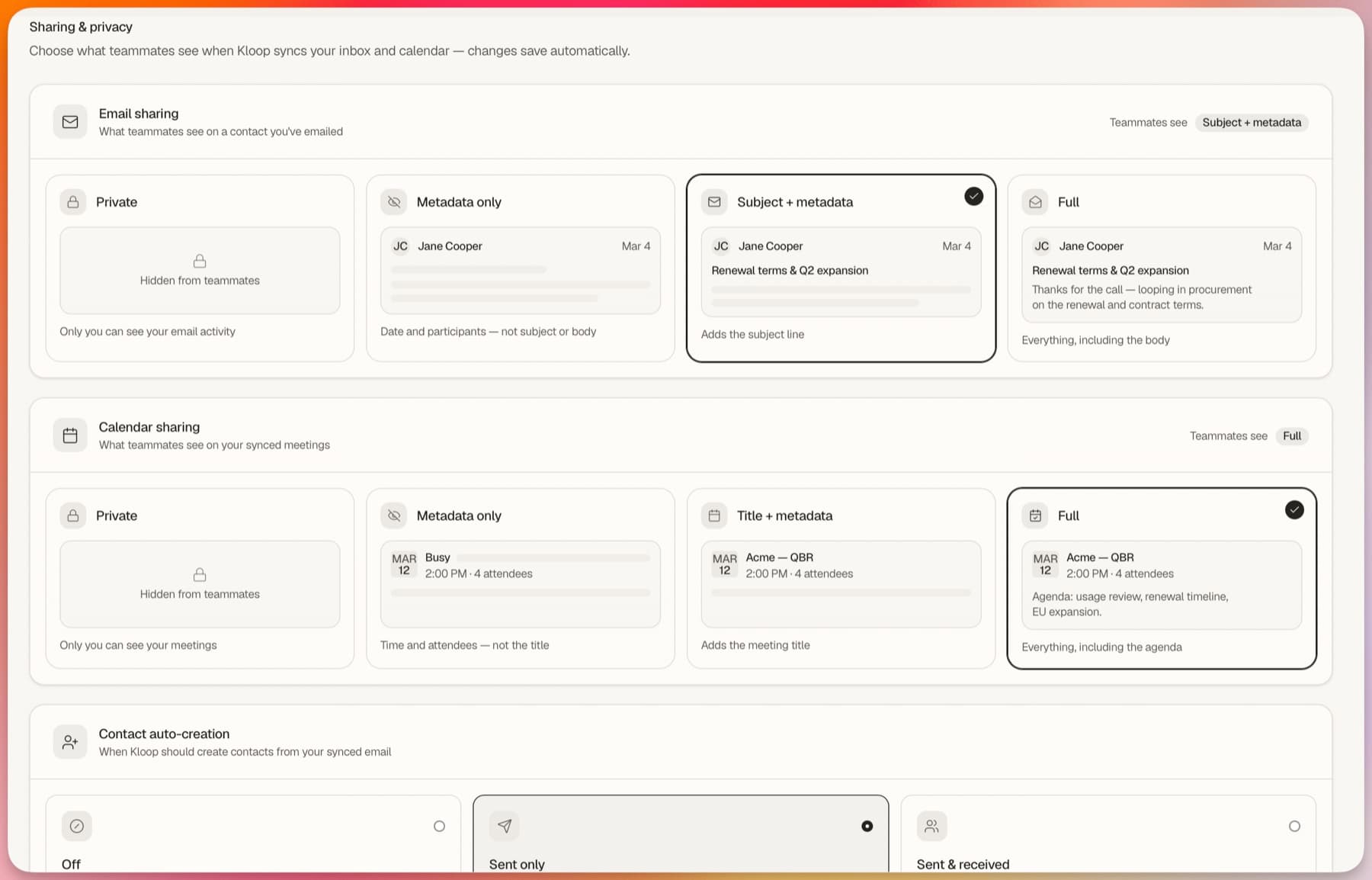Click the lock in calendar Hidden from teammates preview
Screen dimensions: 1372x880
point(200,574)
